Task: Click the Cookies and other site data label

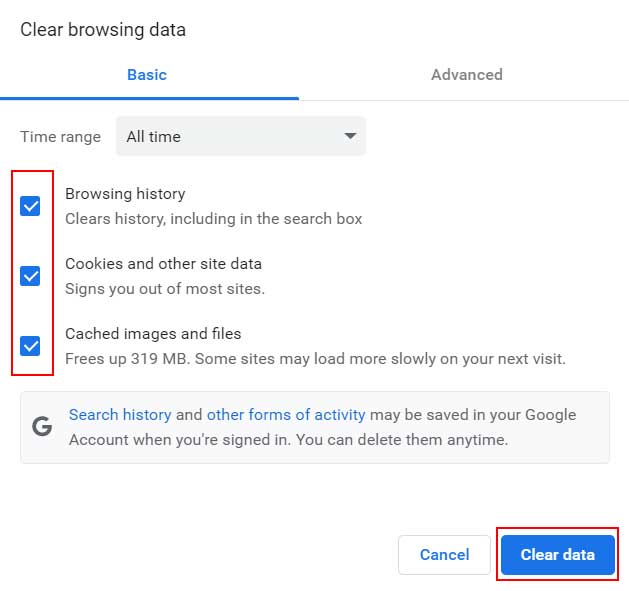Action: pos(163,264)
